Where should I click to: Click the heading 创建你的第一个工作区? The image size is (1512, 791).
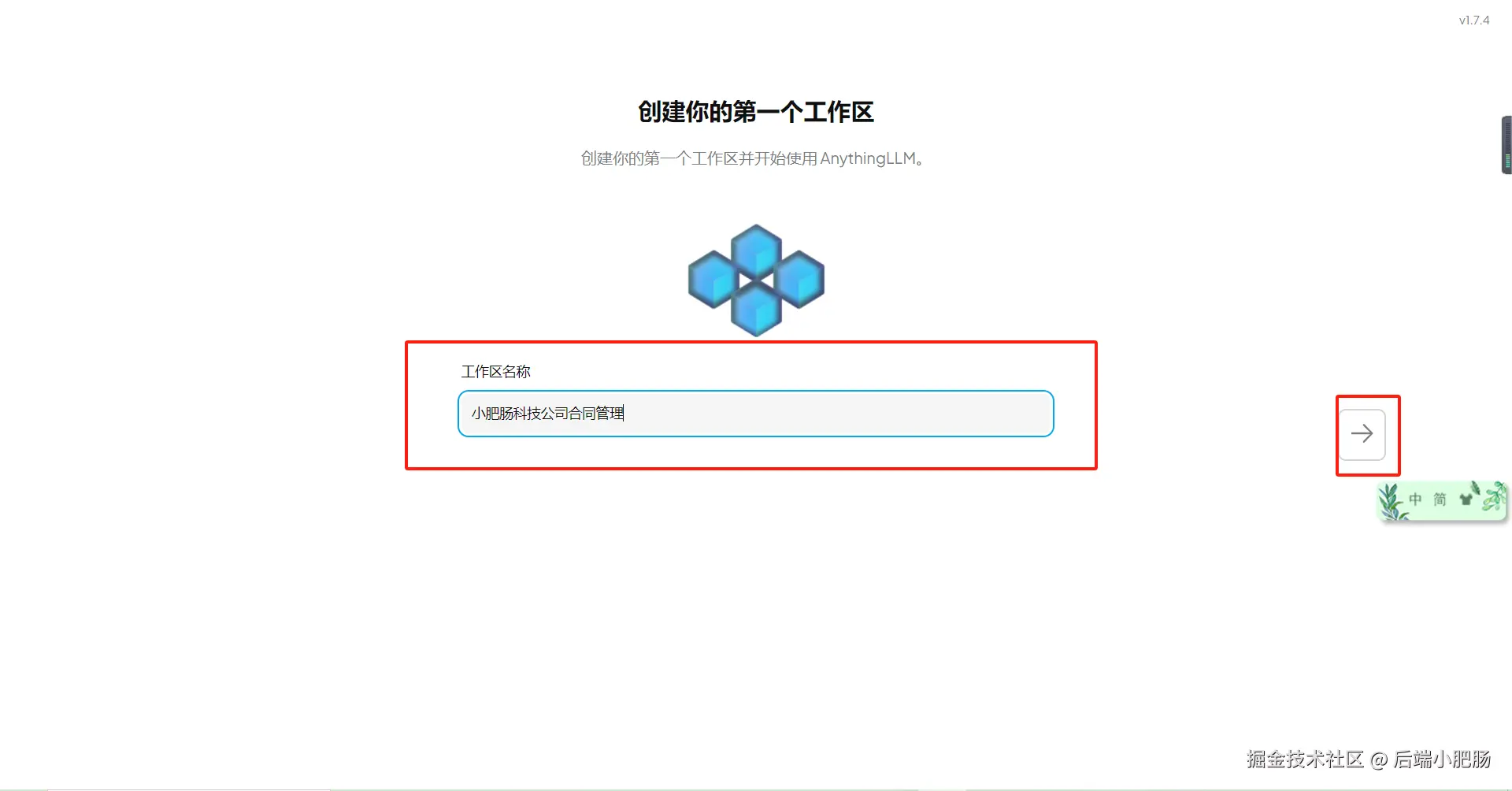click(x=756, y=112)
